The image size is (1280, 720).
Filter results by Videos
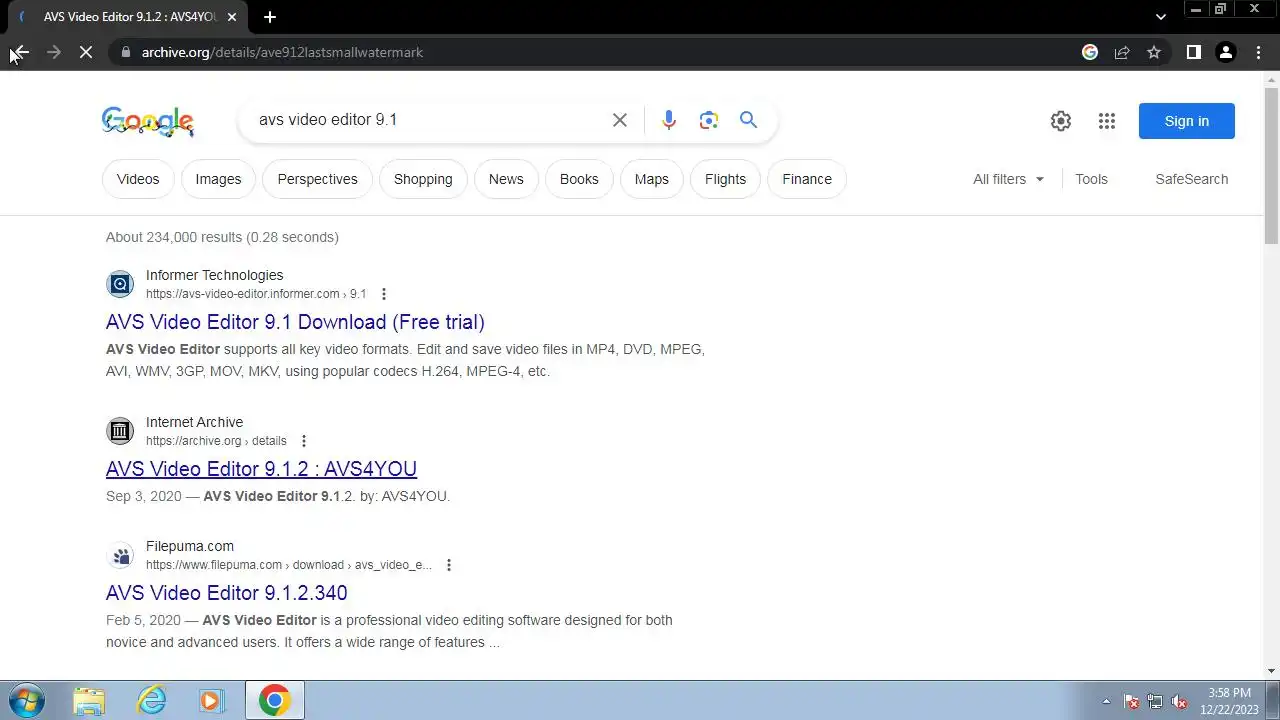click(x=138, y=179)
